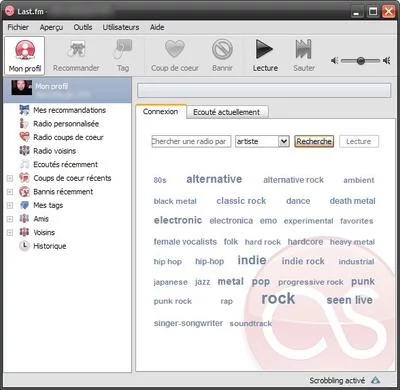Select the Radio personnalisée icon
The image size is (400, 390).
24,124
